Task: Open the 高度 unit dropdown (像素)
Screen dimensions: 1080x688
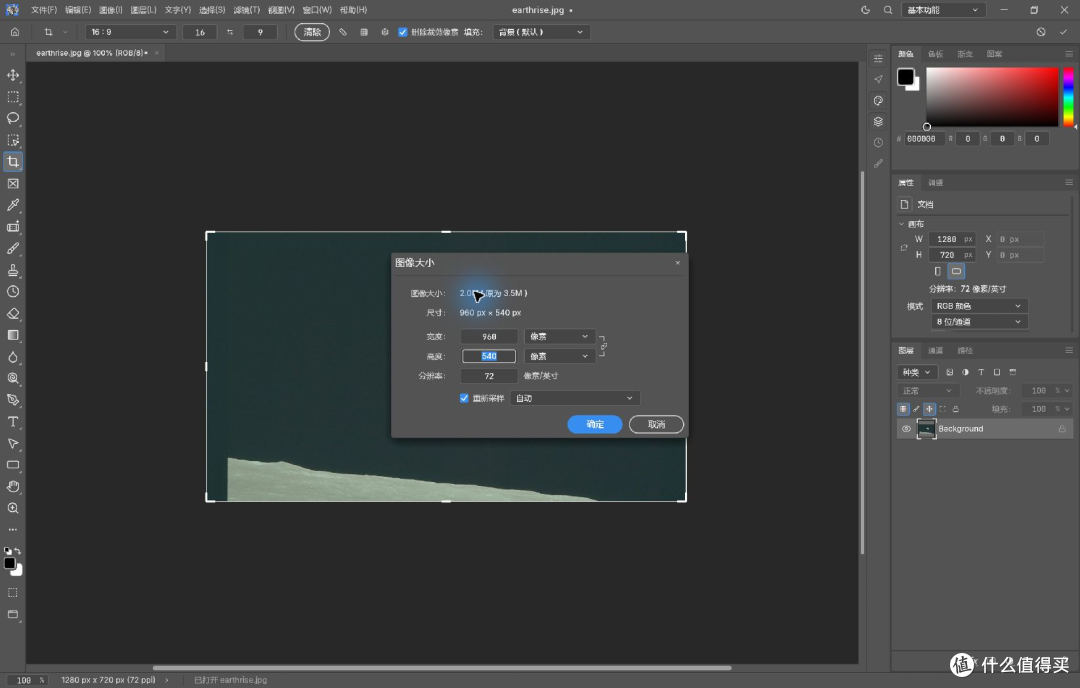Action: click(x=559, y=356)
